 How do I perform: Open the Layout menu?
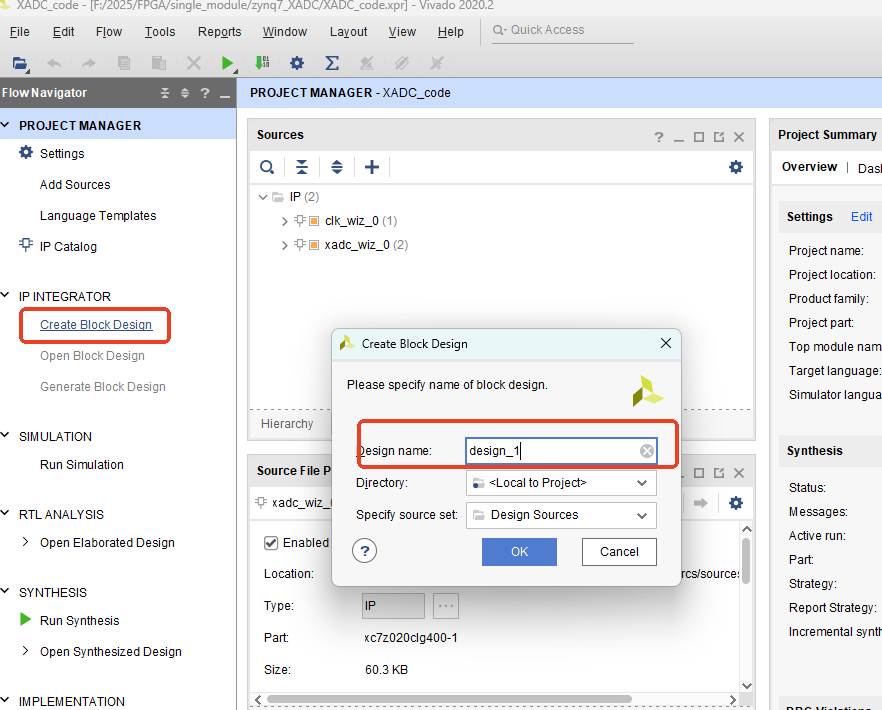348,32
